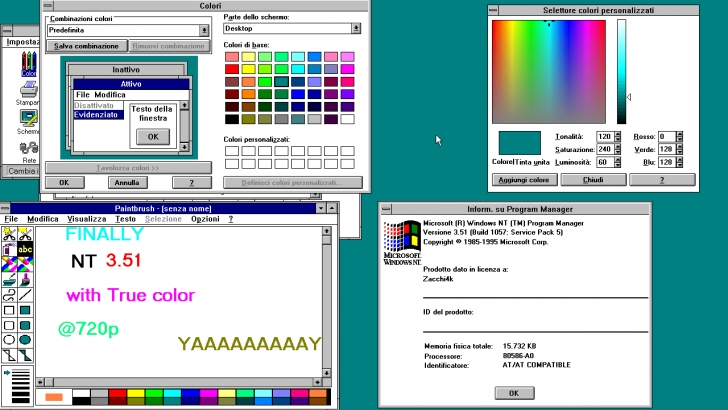Viewport: 728px width, 410px height.
Task: Click the Tonalità value field
Action: [605, 137]
